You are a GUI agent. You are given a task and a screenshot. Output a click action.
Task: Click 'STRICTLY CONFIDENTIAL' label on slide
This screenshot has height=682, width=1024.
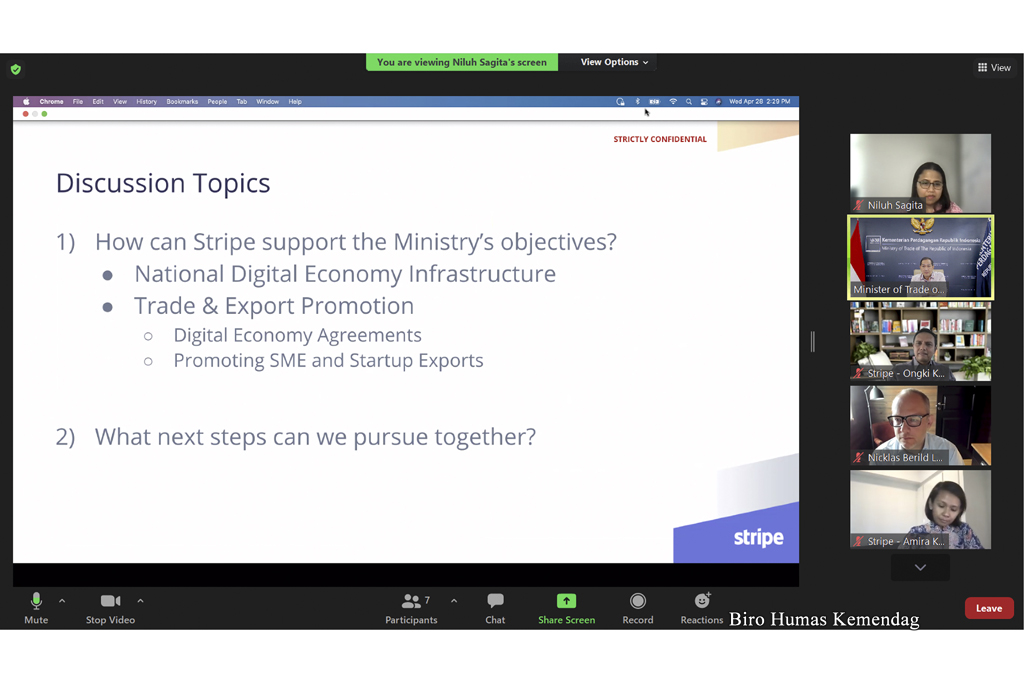pyautogui.click(x=660, y=139)
